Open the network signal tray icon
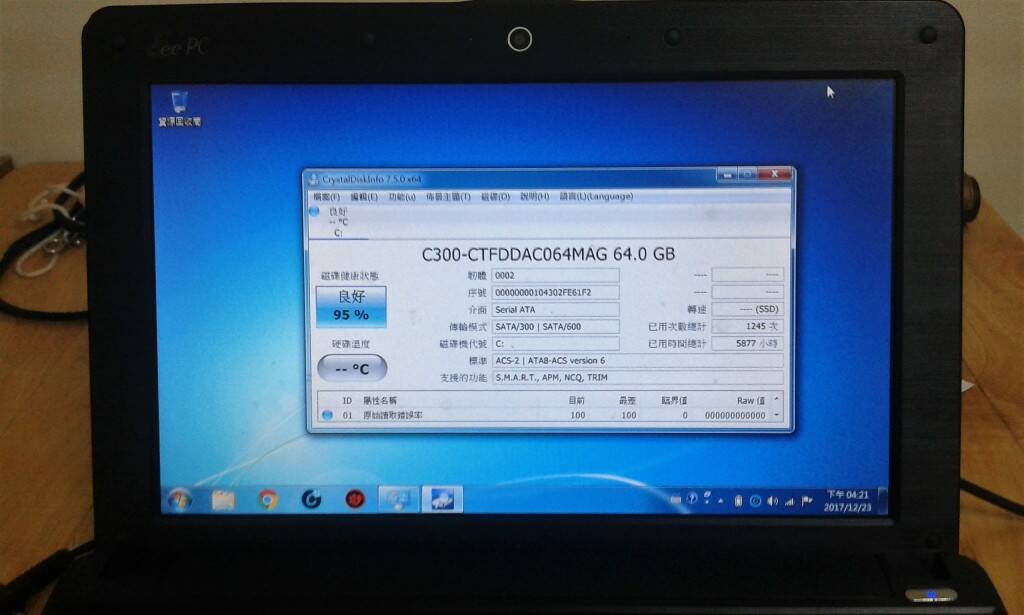 click(790, 501)
